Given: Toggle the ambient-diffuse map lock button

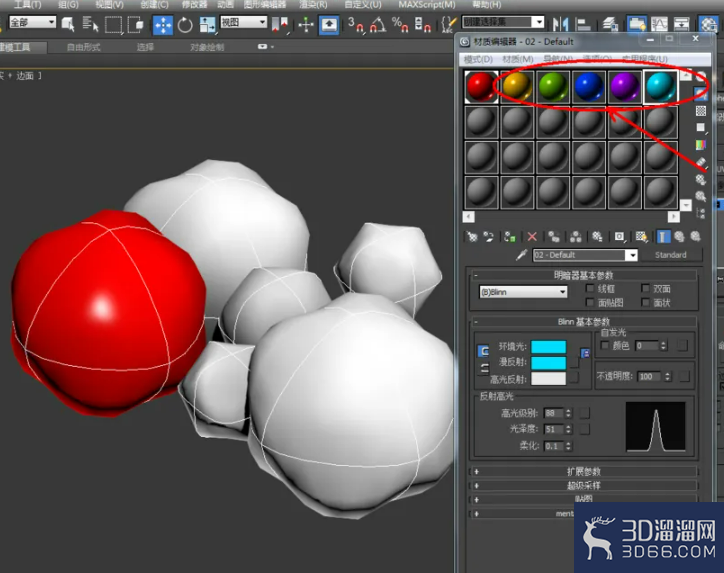Looking at the screenshot, I should pos(585,354).
